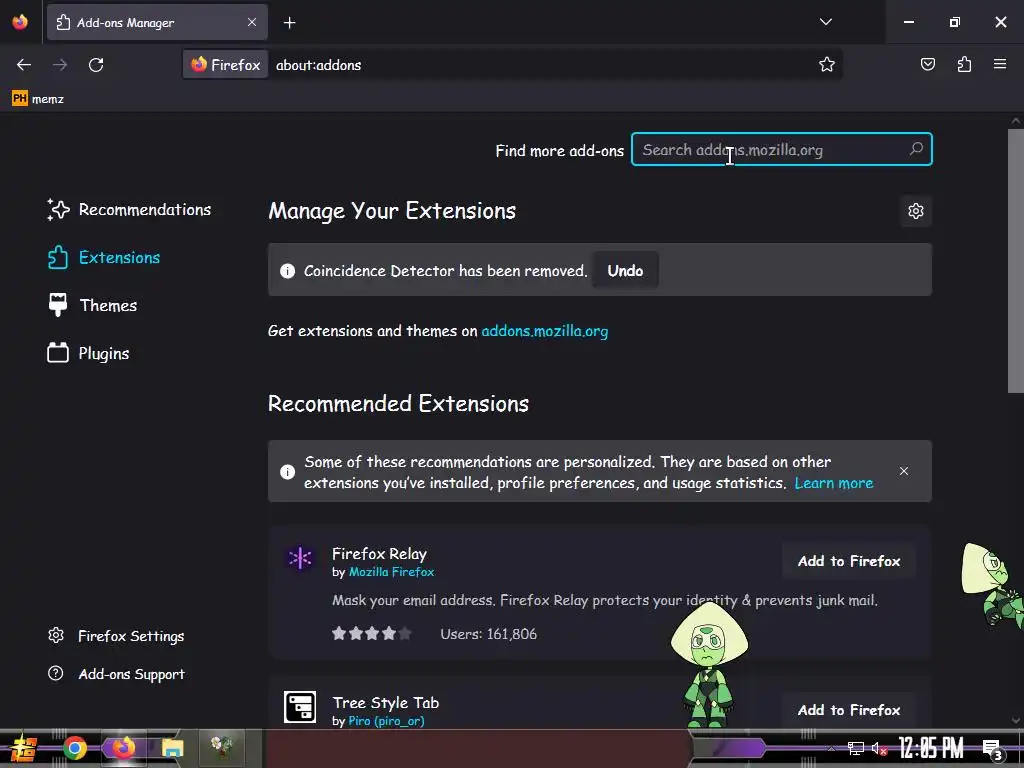Open the extensions tools gear menu
Screen dimensions: 1024x768
coord(916,211)
